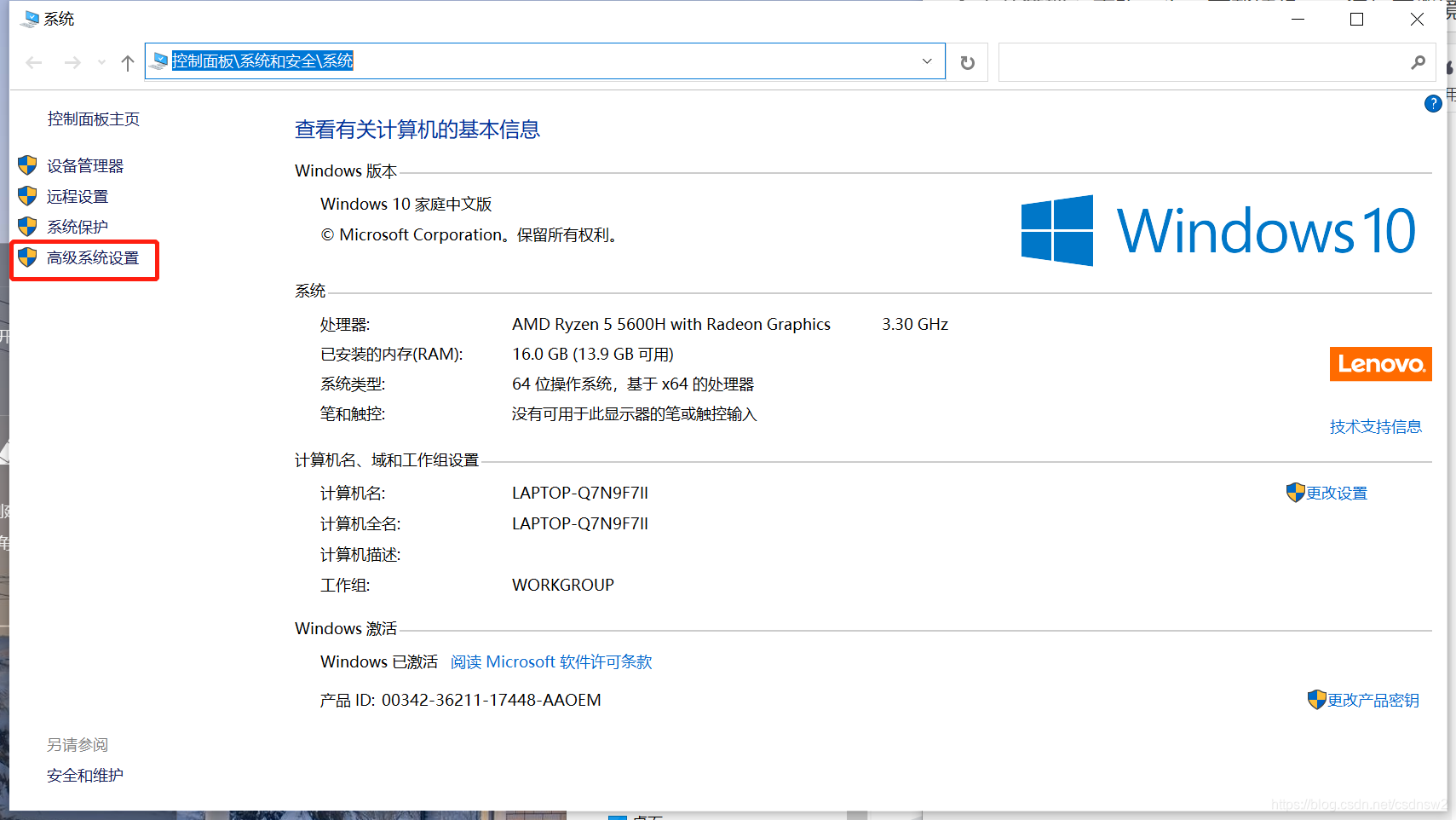The image size is (1456, 820).
Task: Click the computer icon in address bar
Action: [x=159, y=61]
